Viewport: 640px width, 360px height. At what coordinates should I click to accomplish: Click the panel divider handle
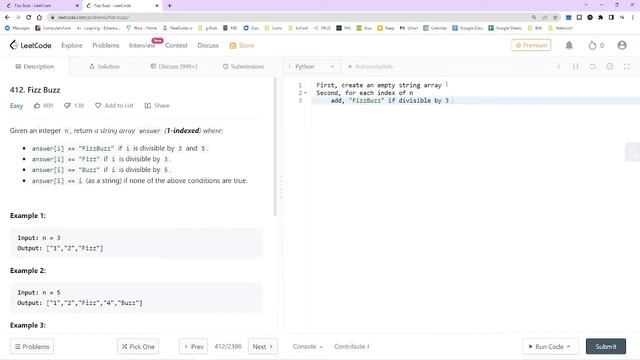point(280,188)
